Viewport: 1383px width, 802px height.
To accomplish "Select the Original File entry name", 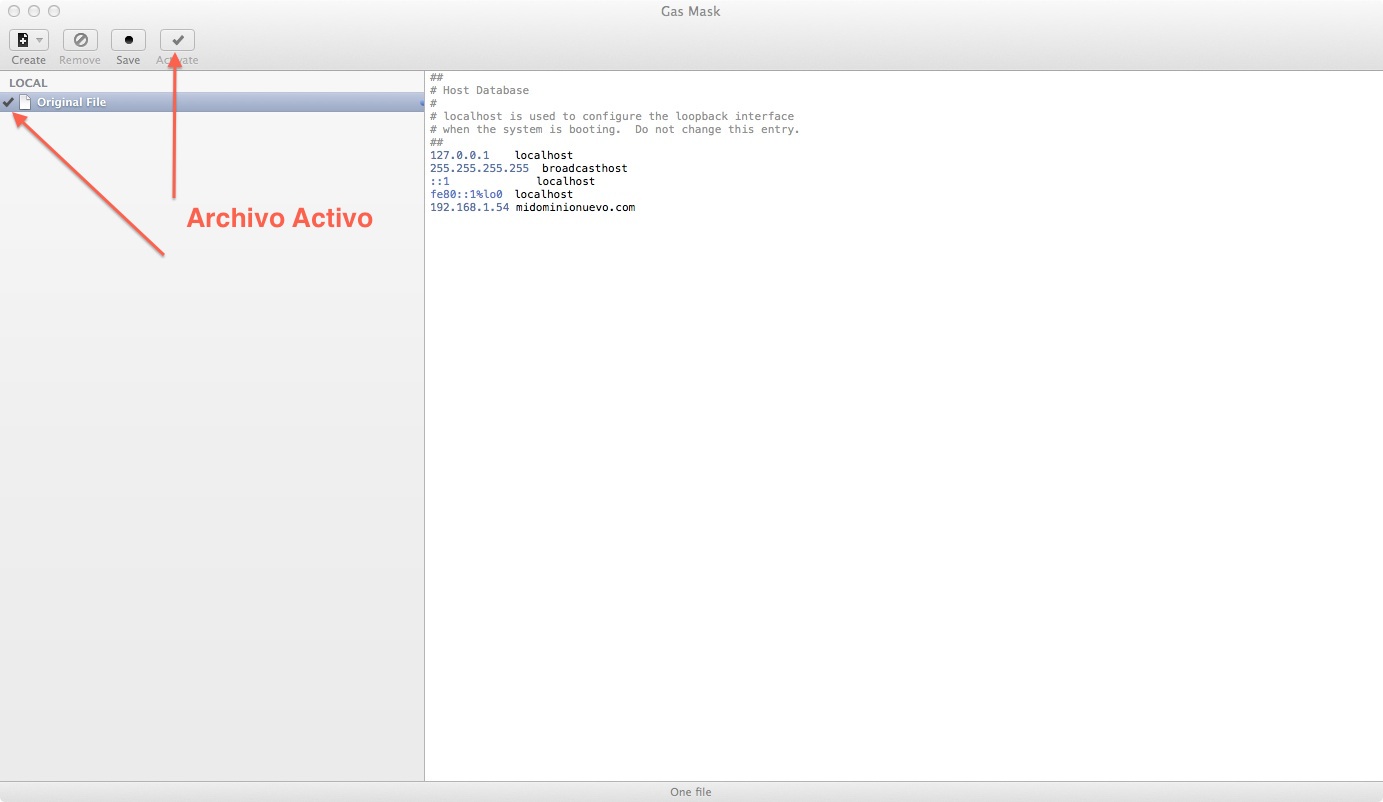I will [x=71, y=102].
